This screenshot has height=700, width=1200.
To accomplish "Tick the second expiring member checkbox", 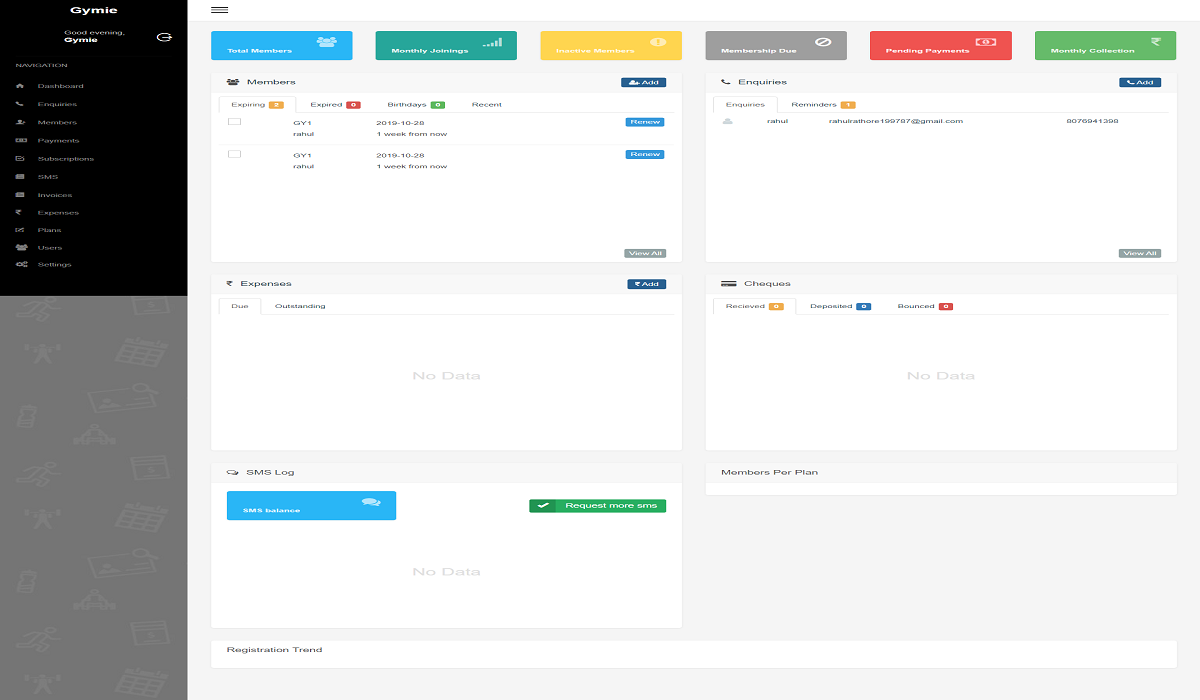I will [x=234, y=154].
